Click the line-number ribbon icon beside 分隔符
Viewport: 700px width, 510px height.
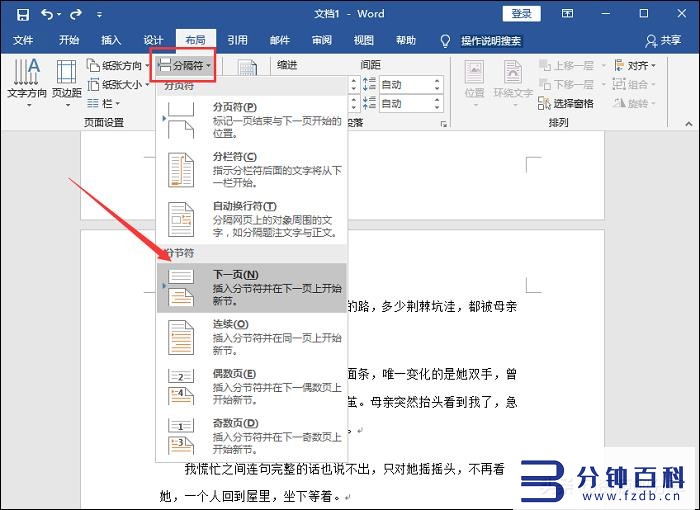pyautogui.click(x=247, y=68)
